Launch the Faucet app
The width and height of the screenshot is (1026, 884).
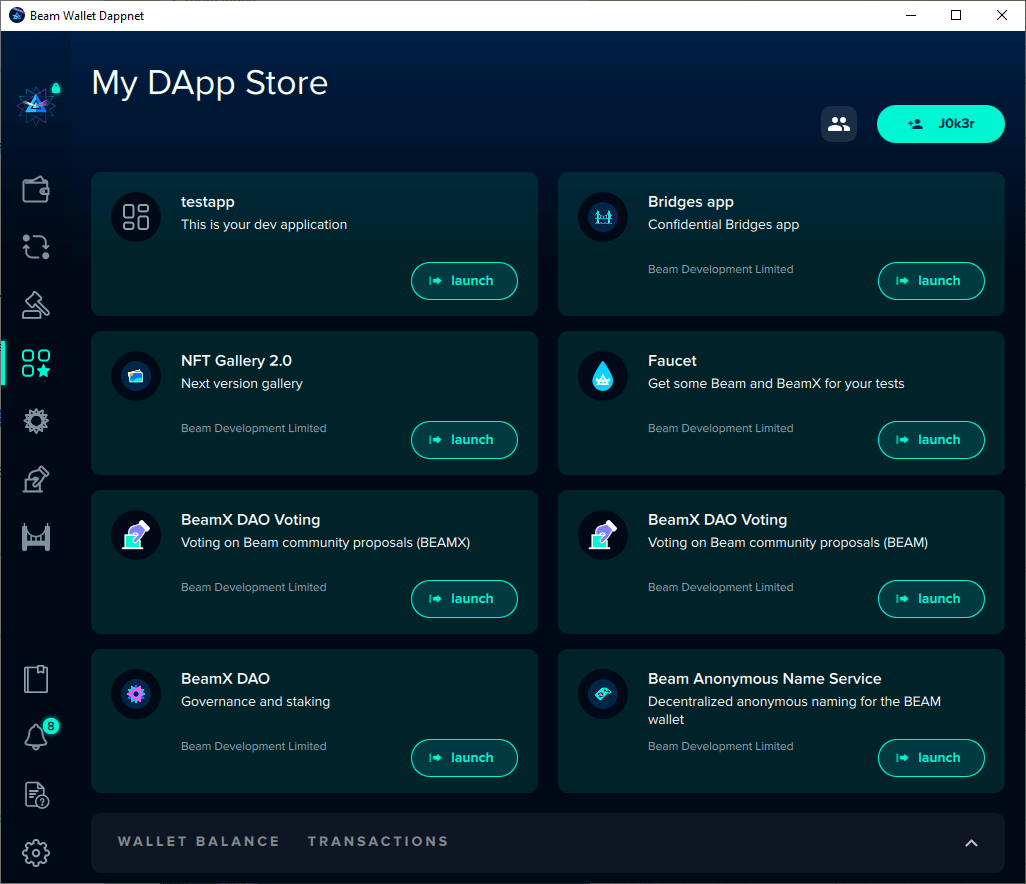(931, 440)
